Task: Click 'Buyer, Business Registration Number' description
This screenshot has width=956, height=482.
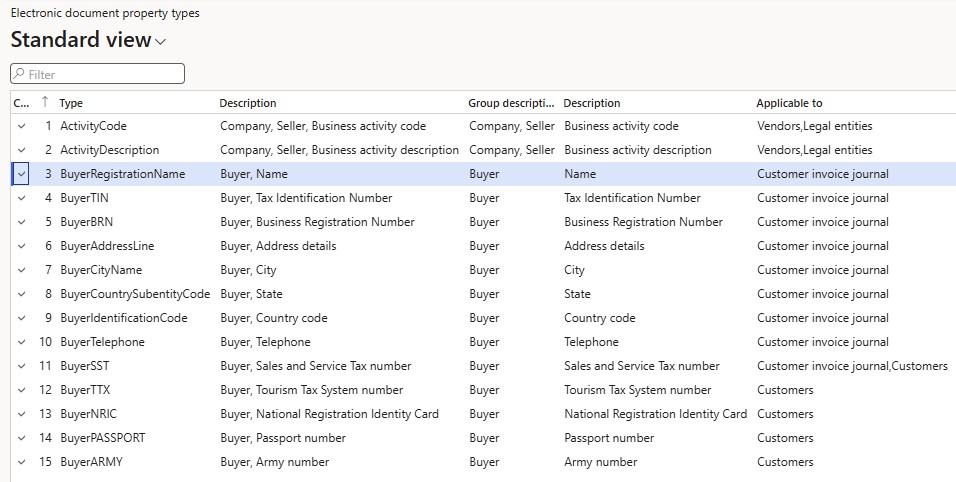Action: point(317,222)
